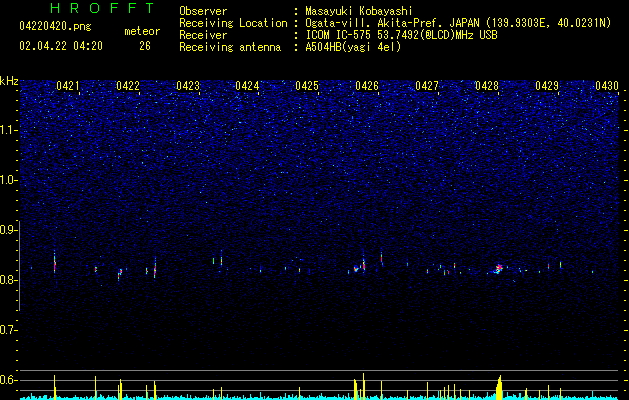Screen dimensions: 629x400
Task: Click the 0429 time marker
Action: [x=547, y=86]
